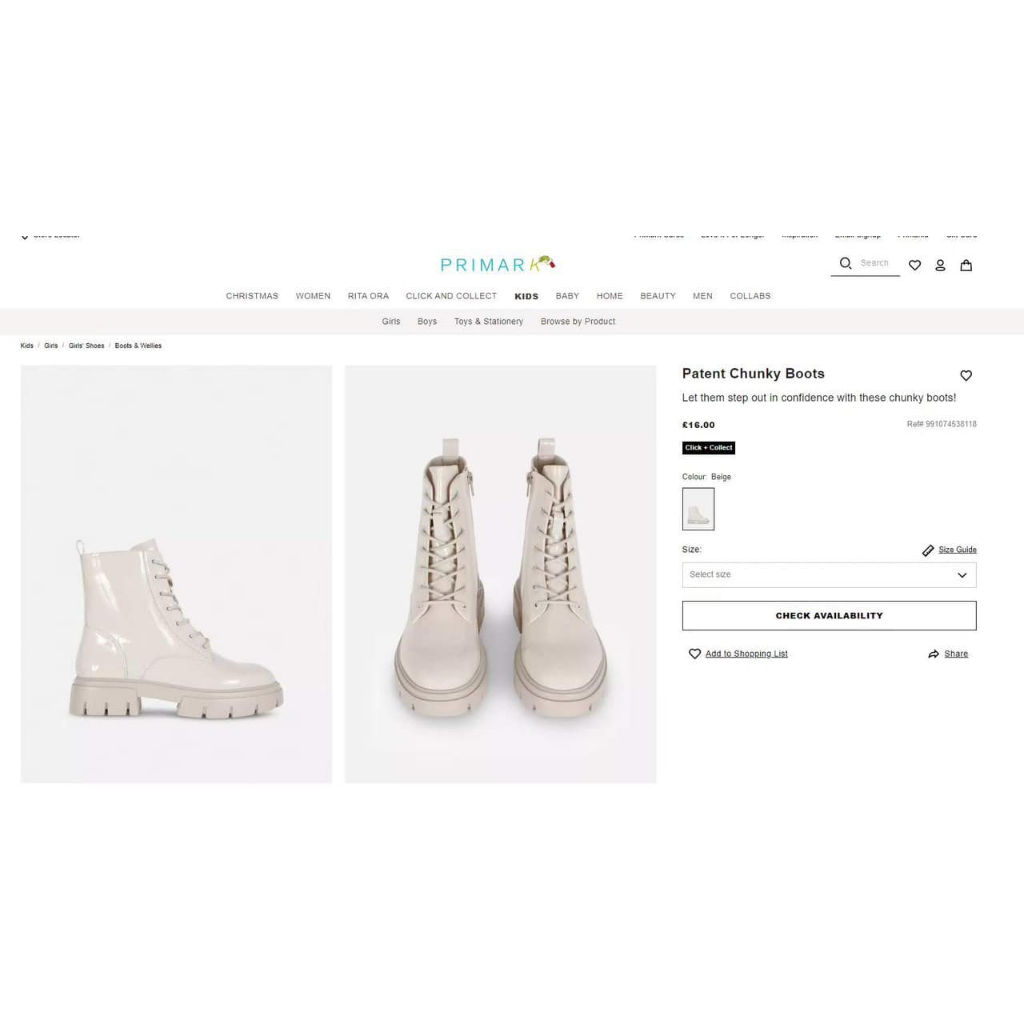1024x1024 pixels.
Task: Open the KIDS menu item
Action: [526, 296]
